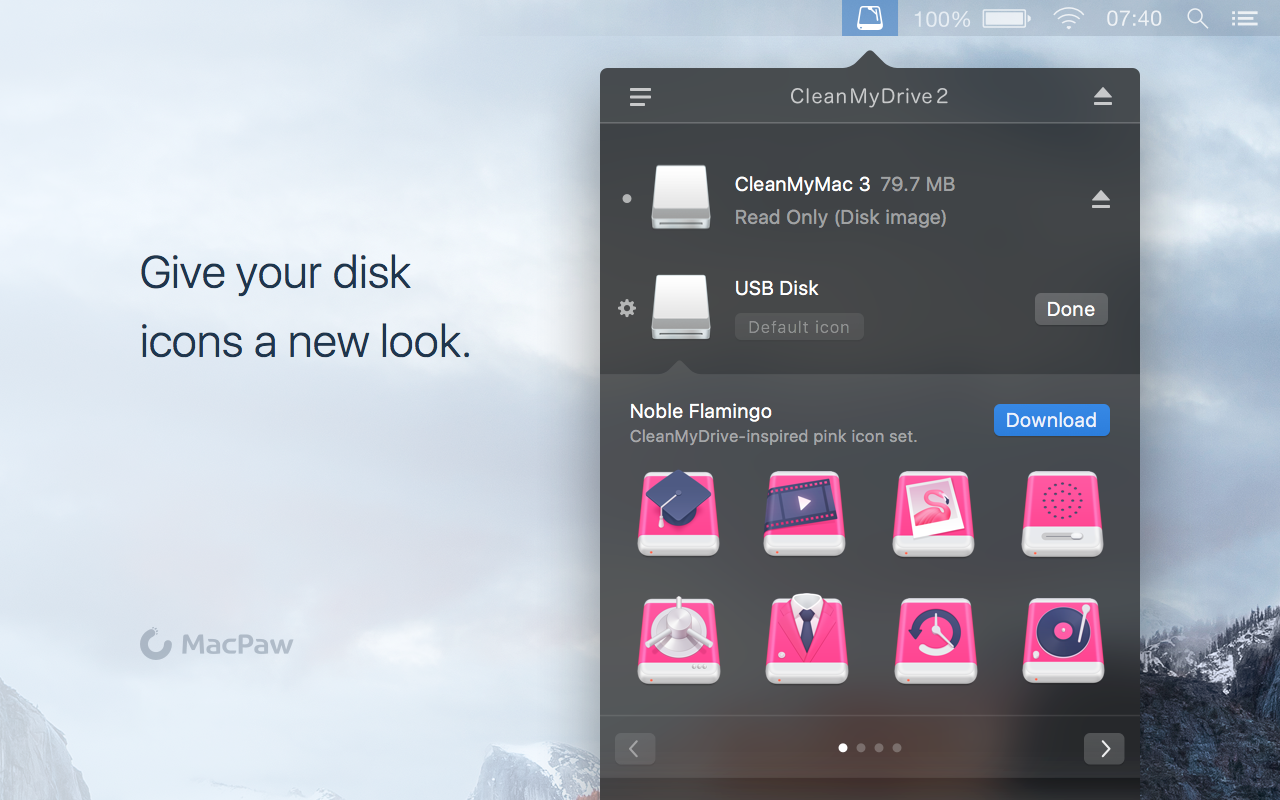Click the CleanMyDrive menu bar icon
Image resolution: width=1280 pixels, height=800 pixels.
[x=870, y=18]
